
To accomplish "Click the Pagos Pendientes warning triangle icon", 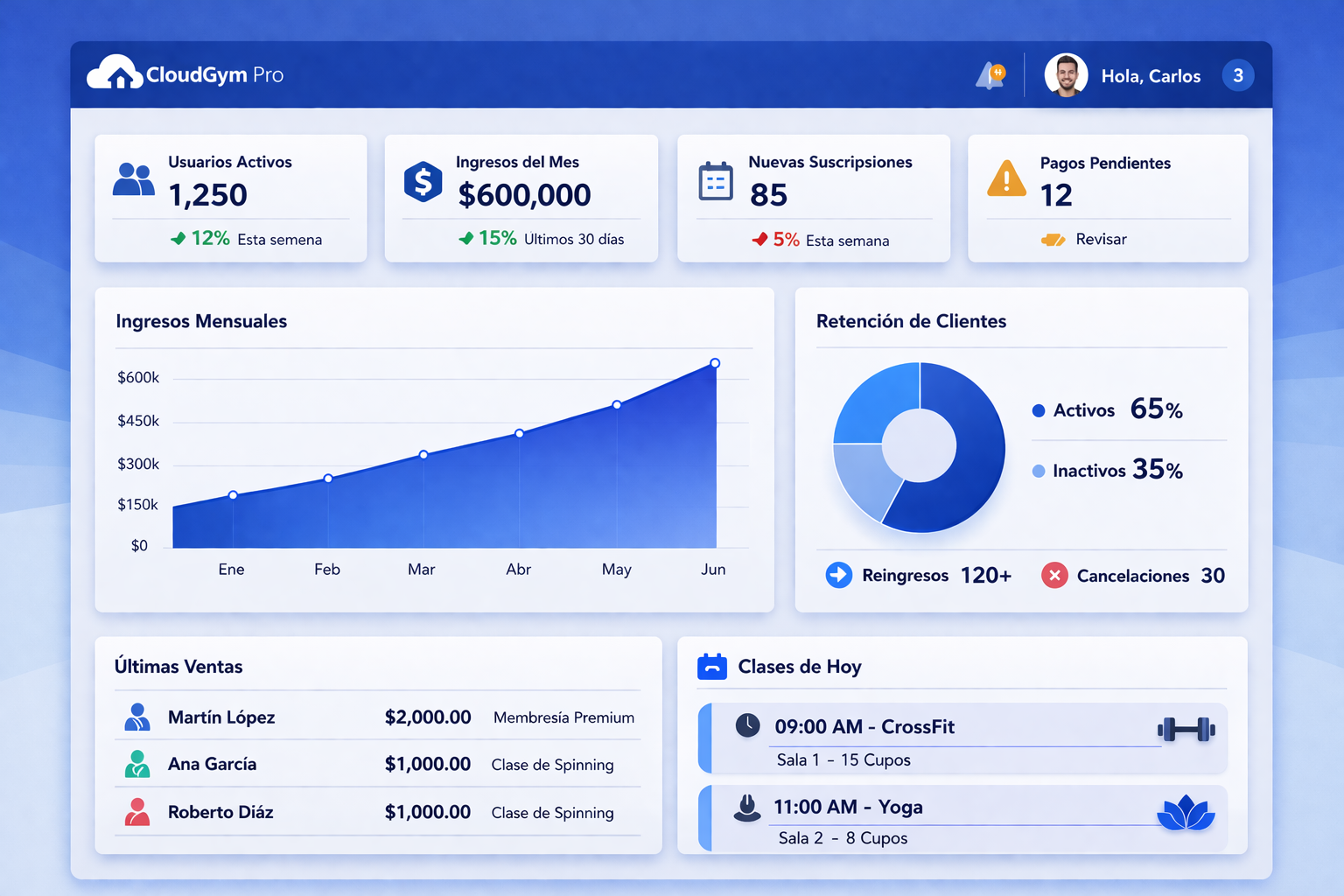I will click(1006, 178).
